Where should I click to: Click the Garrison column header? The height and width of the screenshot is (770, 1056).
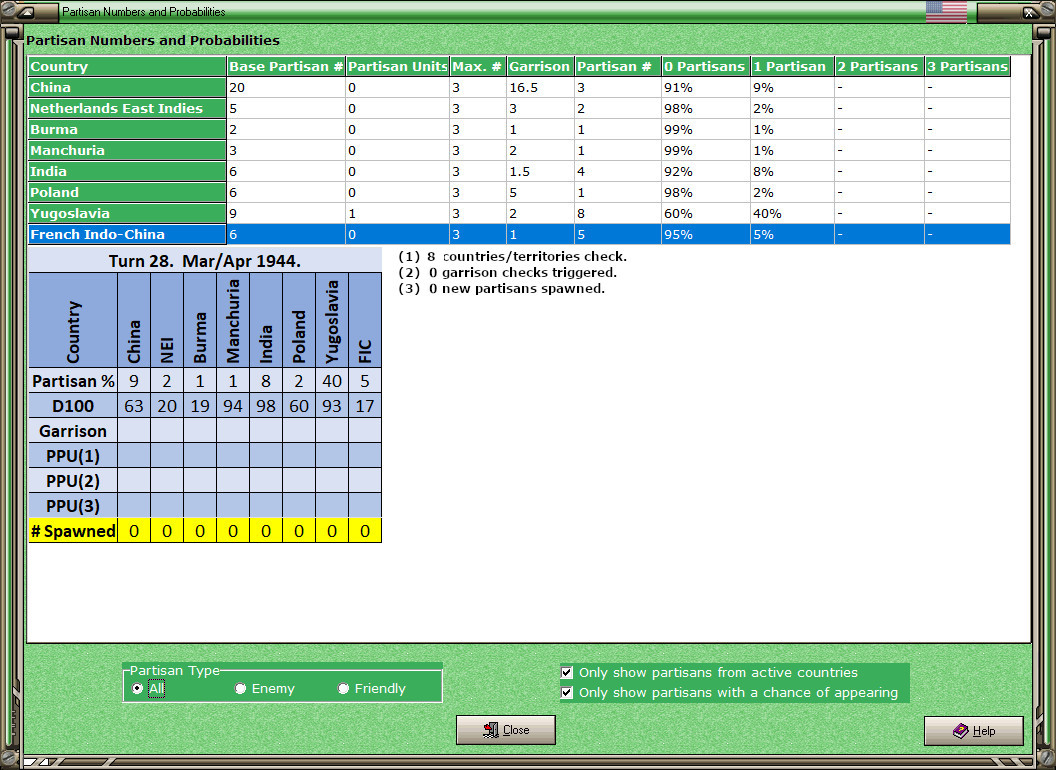click(540, 66)
